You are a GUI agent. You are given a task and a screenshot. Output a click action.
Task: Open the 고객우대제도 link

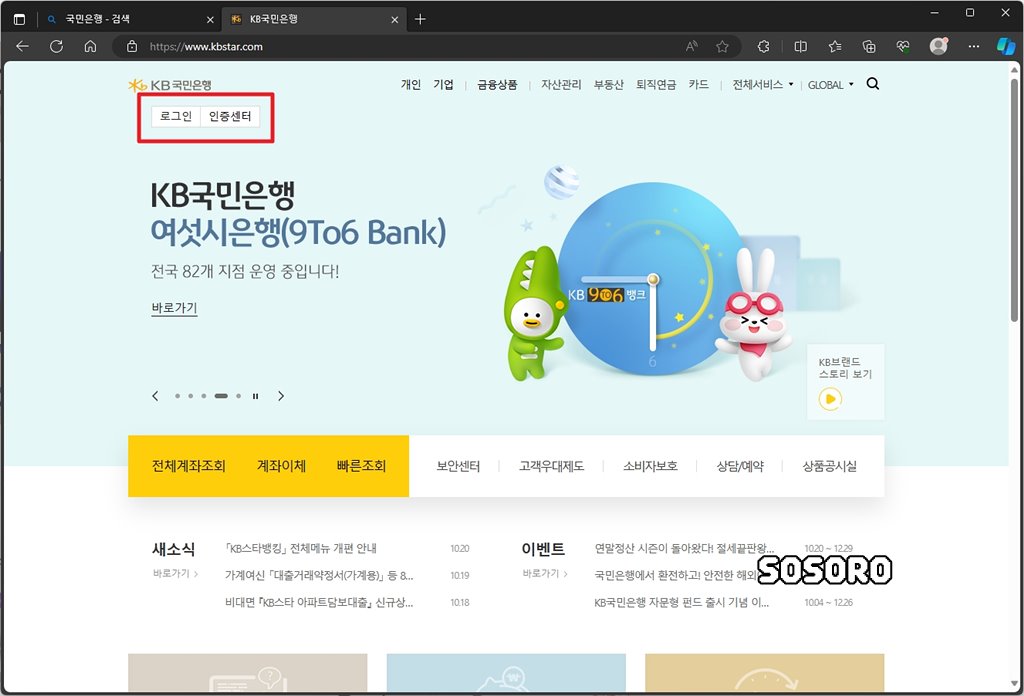[x=551, y=466]
